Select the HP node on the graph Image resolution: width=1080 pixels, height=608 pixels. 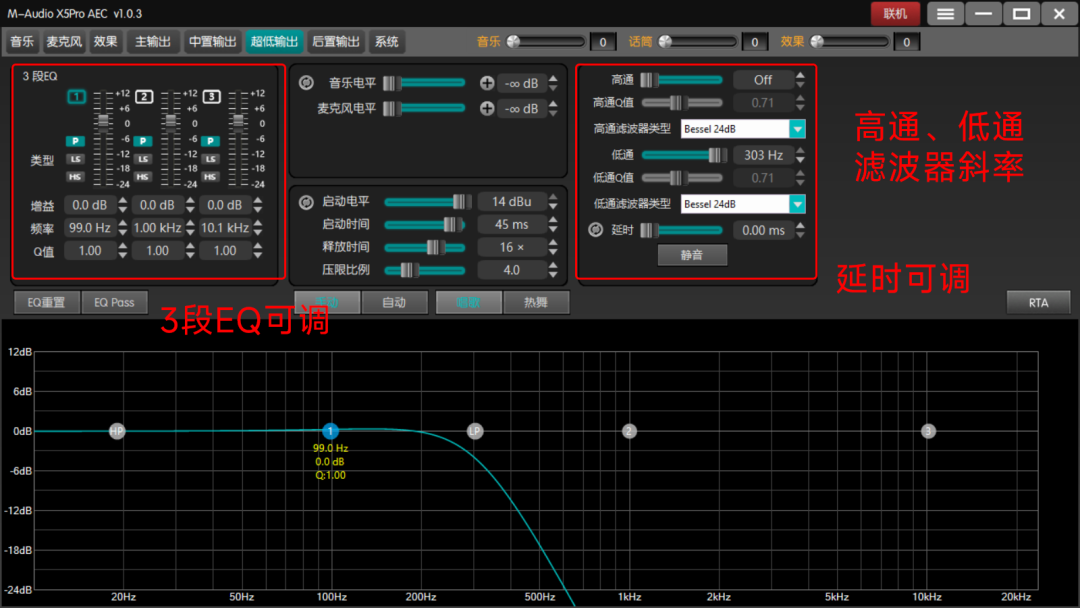(x=117, y=431)
